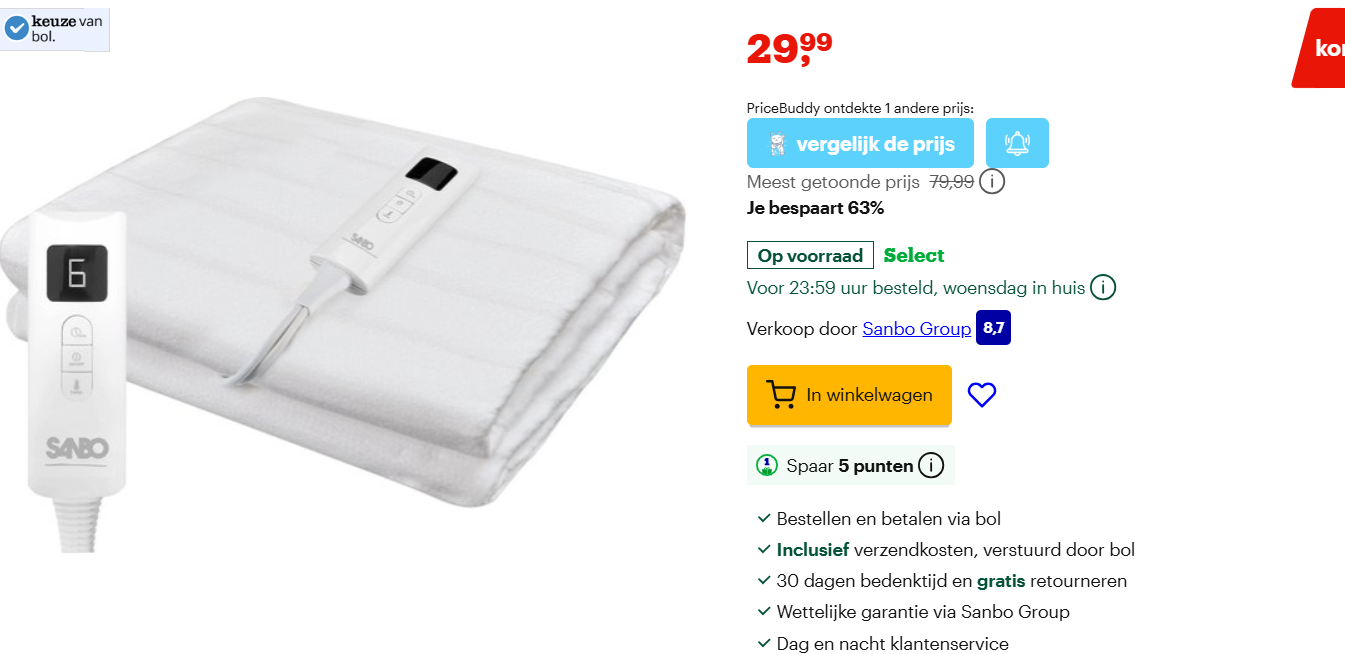The height and width of the screenshot is (654, 1345).
Task: Click the Op voorraad stock badge
Action: tap(810, 255)
